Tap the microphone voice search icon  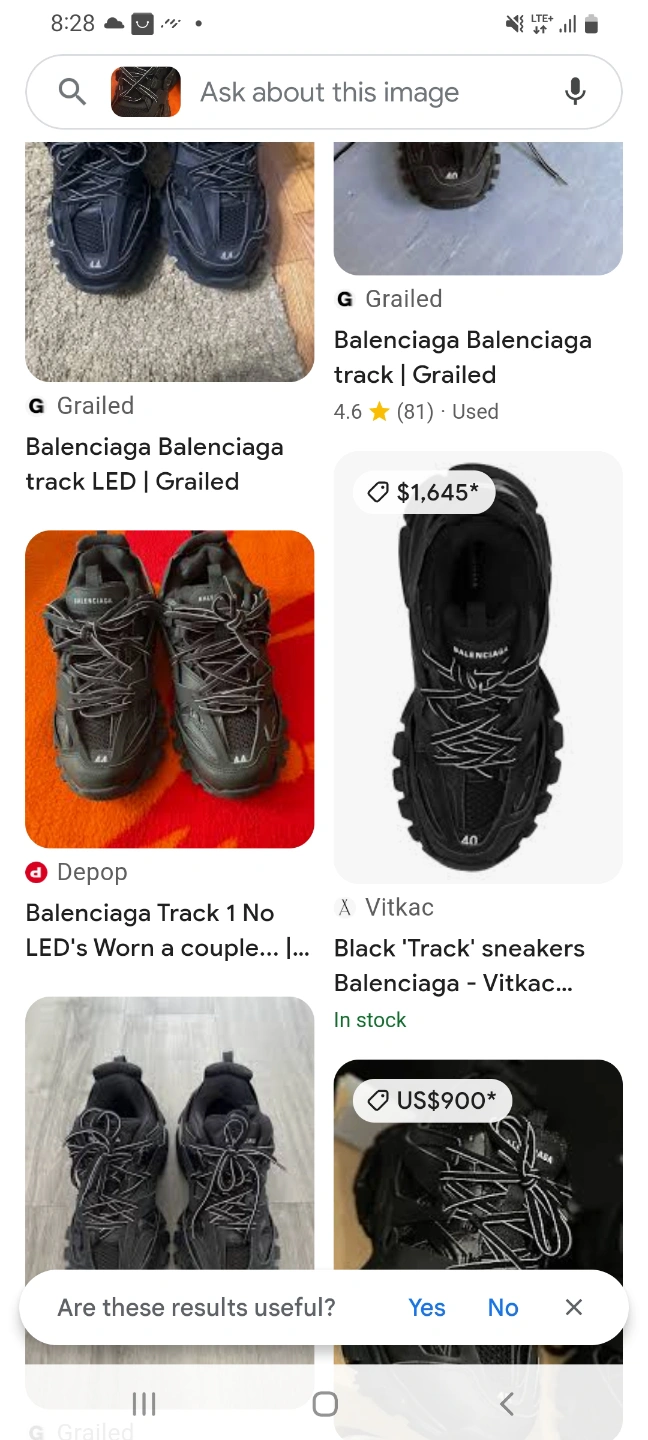575,92
